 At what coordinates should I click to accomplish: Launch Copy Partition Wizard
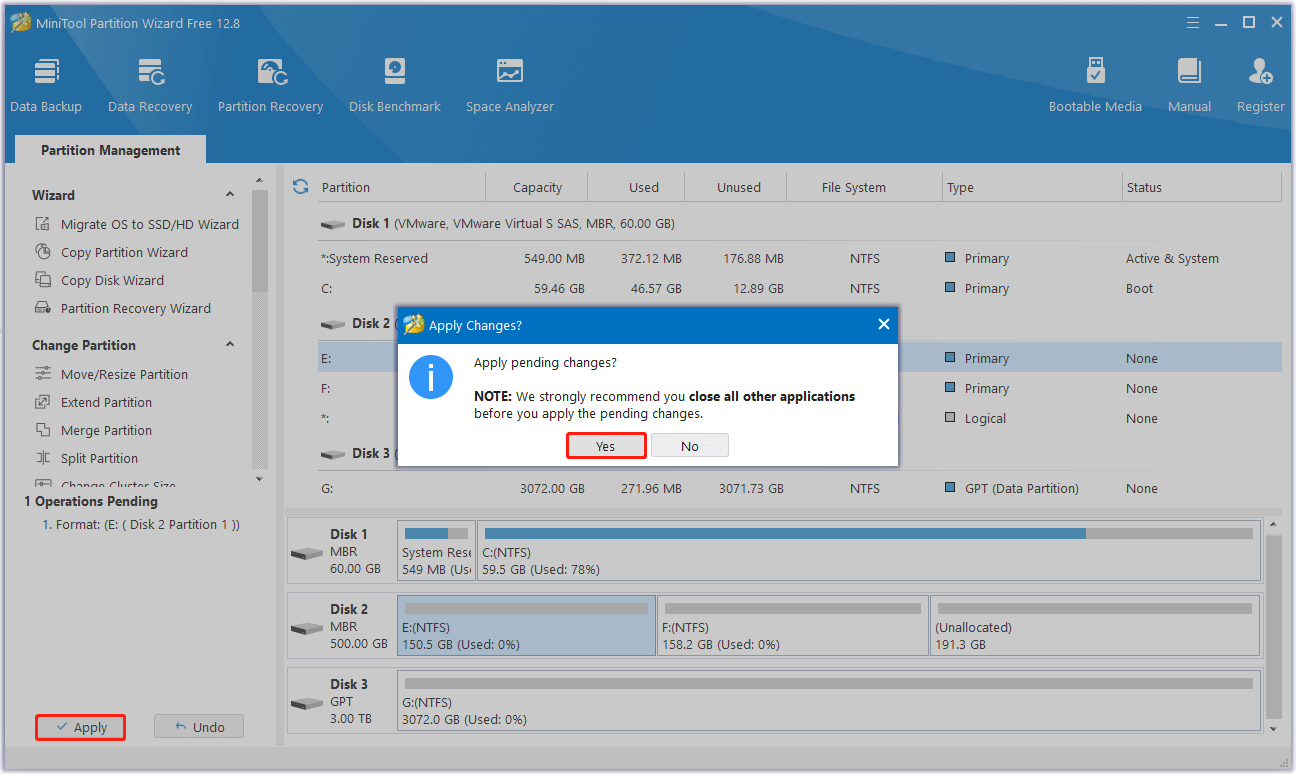click(124, 252)
